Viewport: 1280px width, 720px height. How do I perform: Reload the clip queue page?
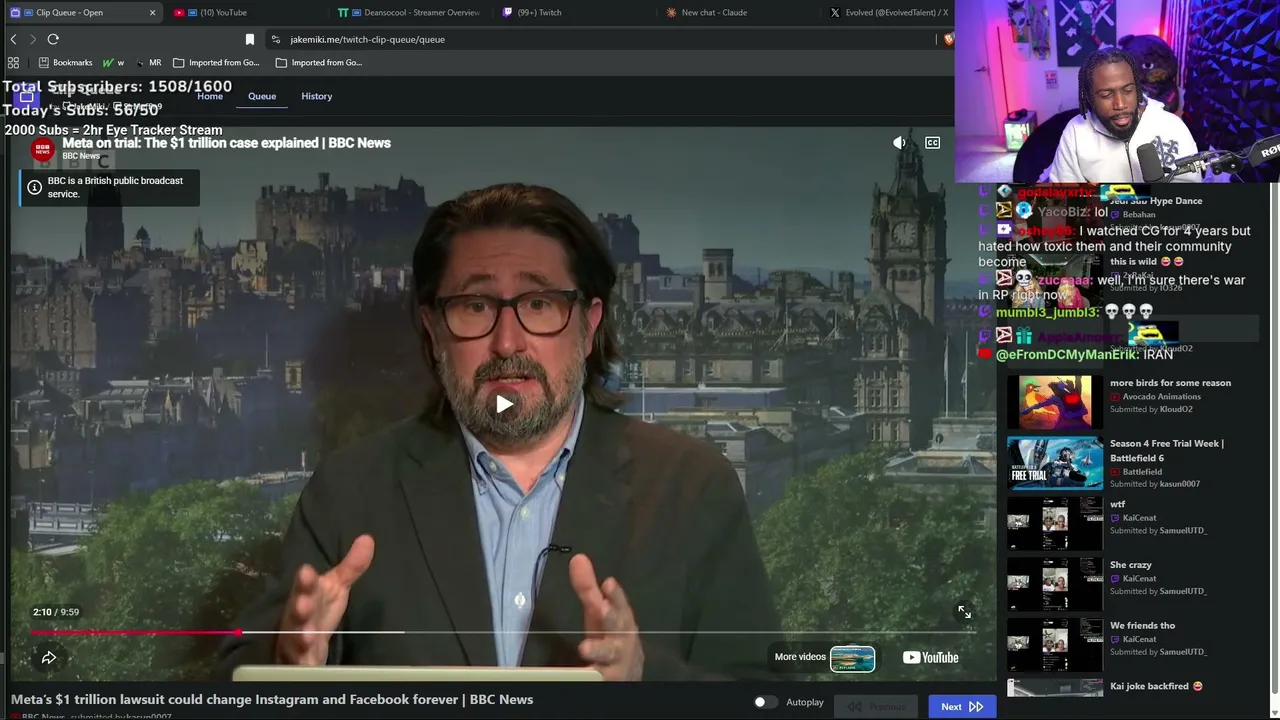click(x=53, y=39)
